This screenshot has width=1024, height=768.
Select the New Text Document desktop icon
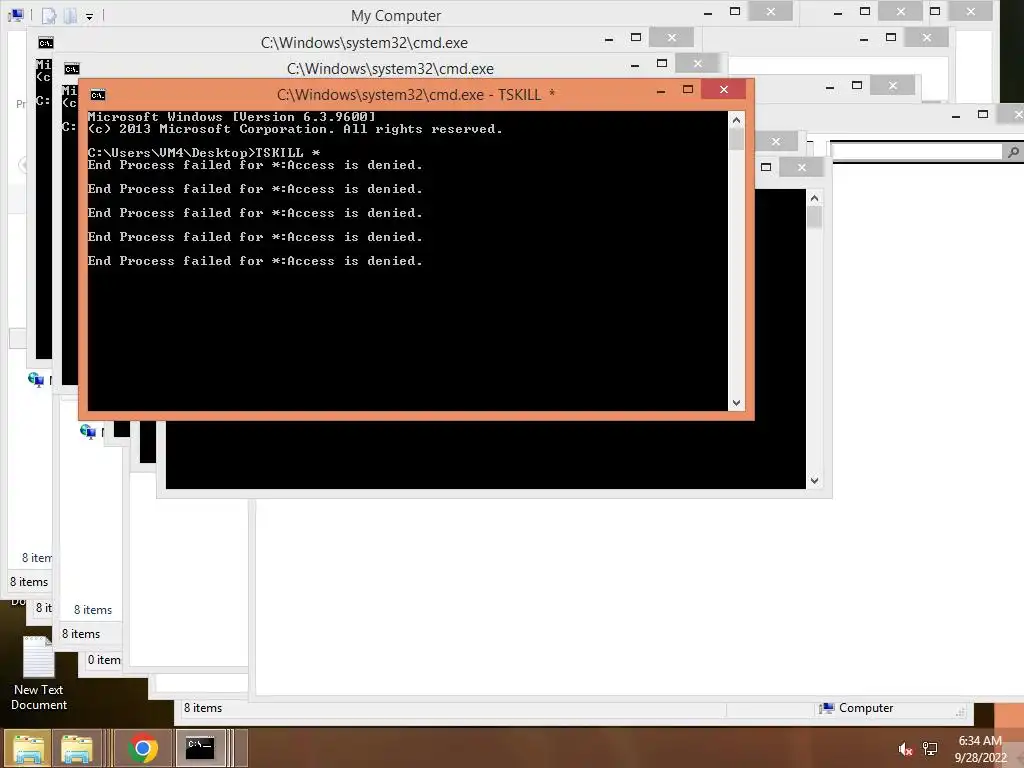coord(39,674)
